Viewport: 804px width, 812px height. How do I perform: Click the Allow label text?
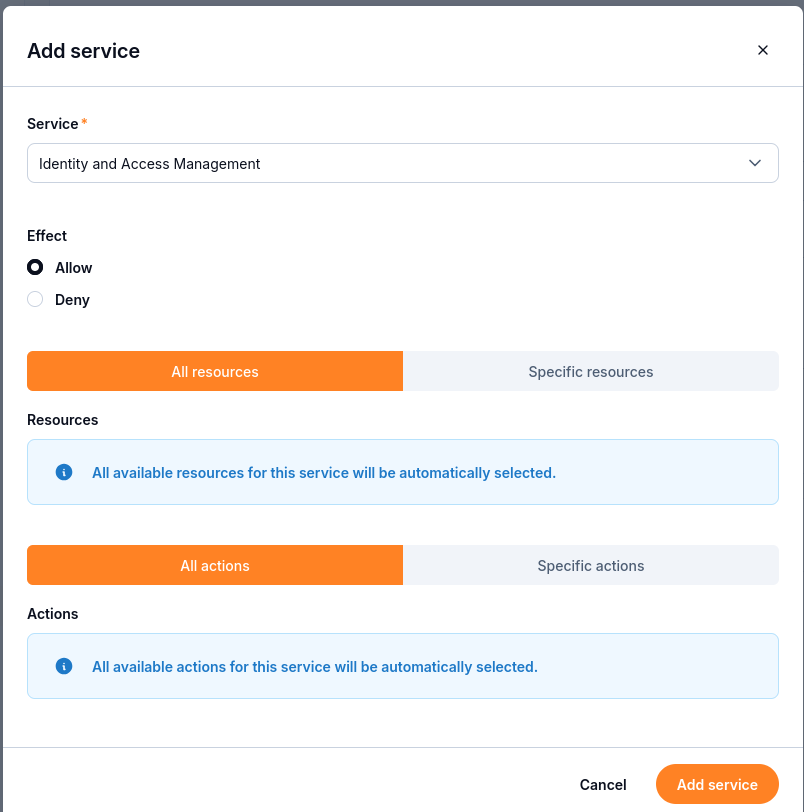(74, 268)
